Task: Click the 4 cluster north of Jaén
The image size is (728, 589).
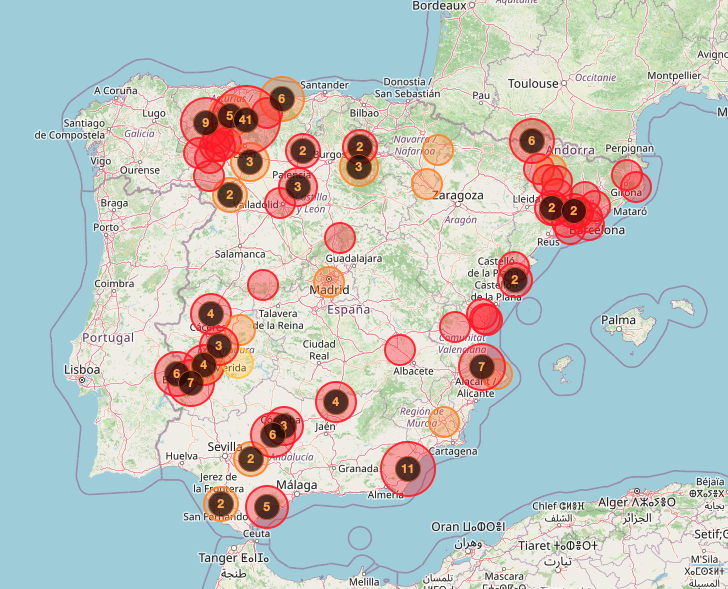Action: 336,401
